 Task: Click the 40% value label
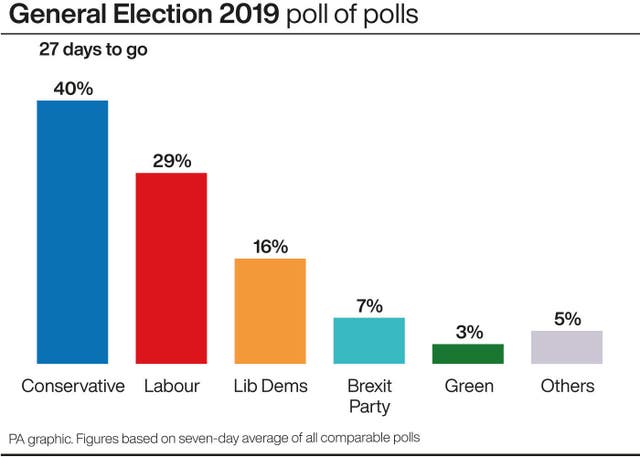tap(73, 89)
